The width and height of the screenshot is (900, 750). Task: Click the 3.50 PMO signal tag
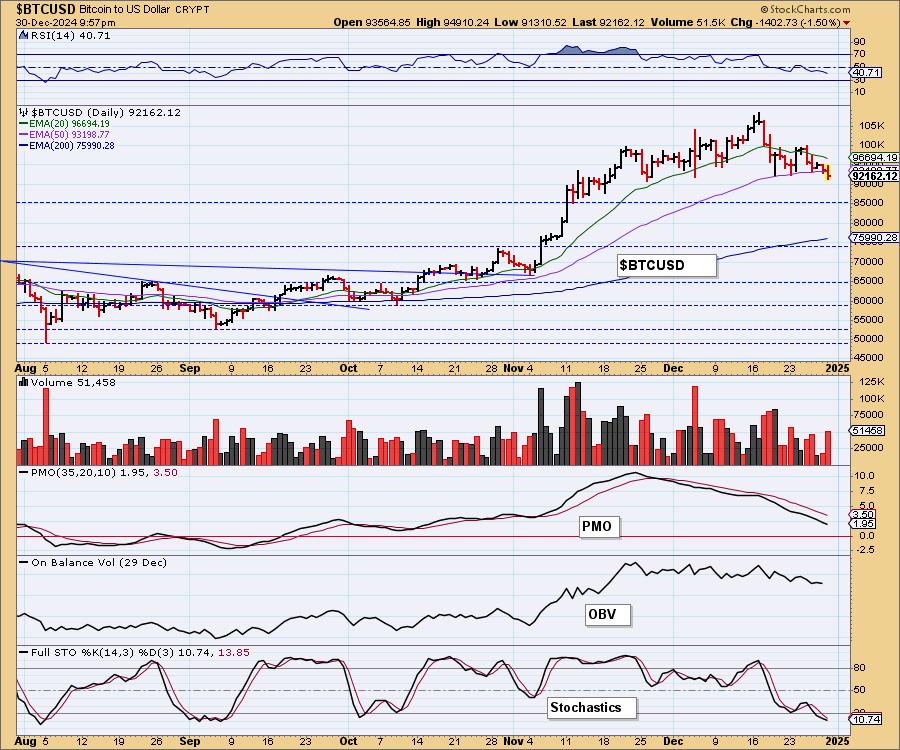[863, 515]
